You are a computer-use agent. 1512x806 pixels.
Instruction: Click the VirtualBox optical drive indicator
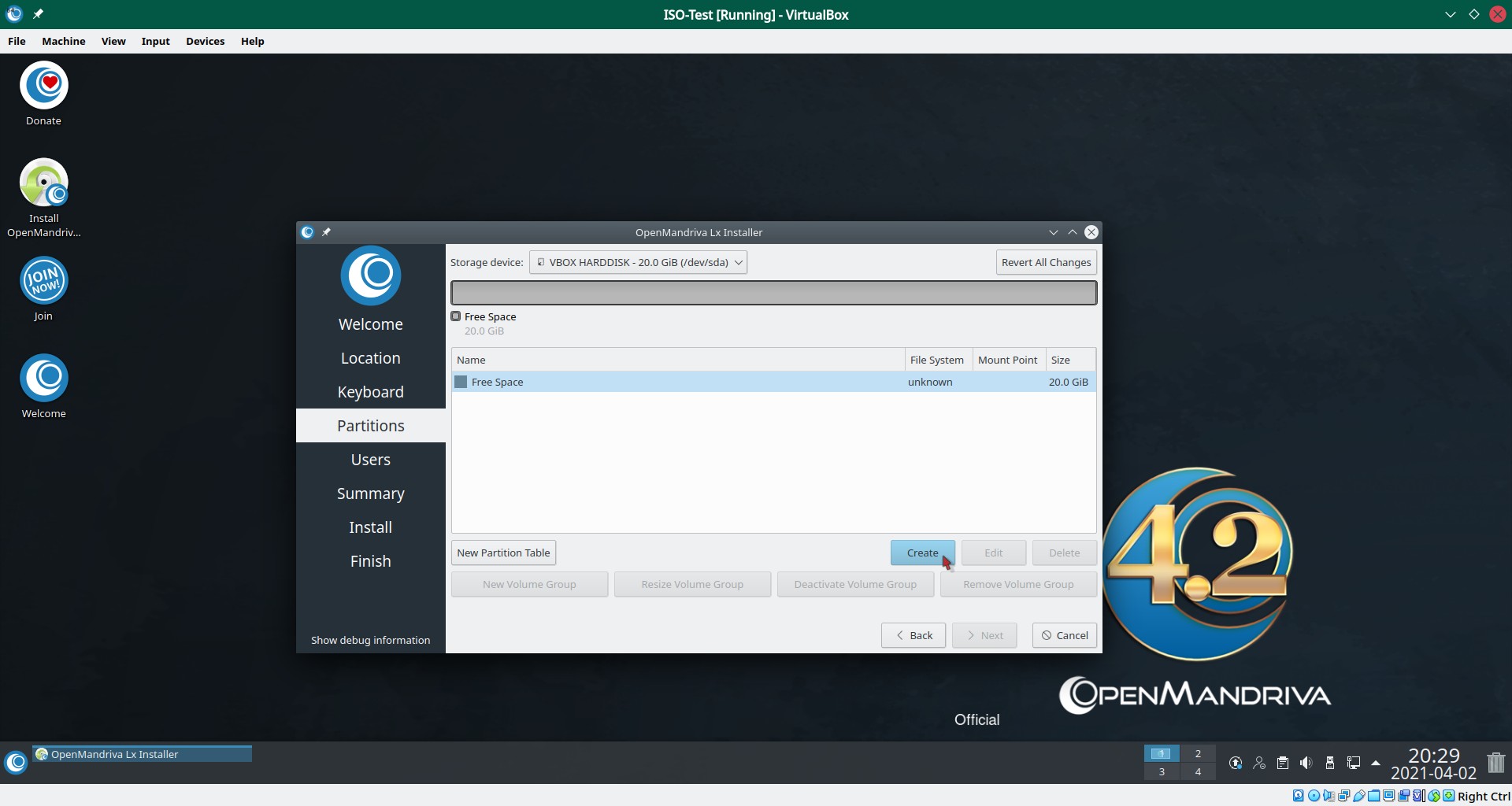1314,796
